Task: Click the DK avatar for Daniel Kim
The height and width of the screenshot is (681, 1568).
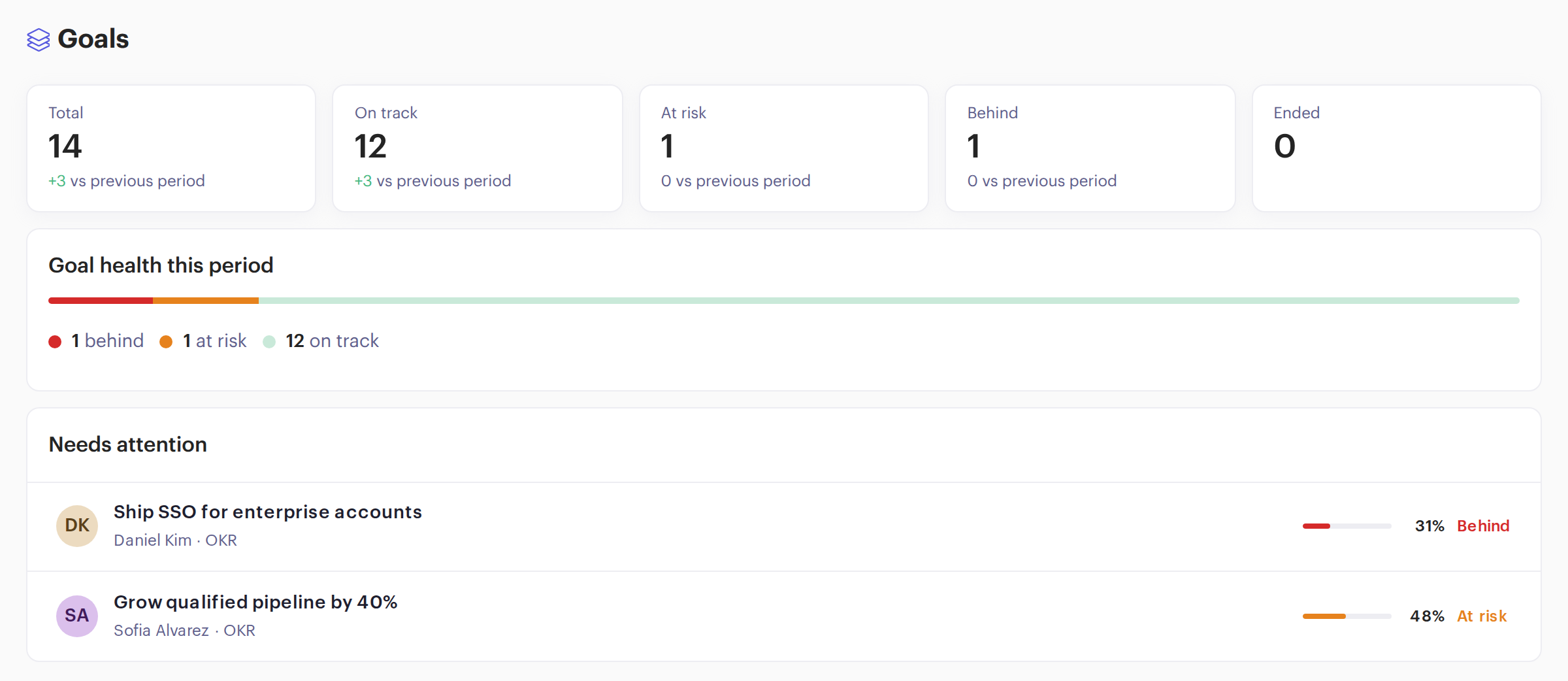Action: click(77, 525)
